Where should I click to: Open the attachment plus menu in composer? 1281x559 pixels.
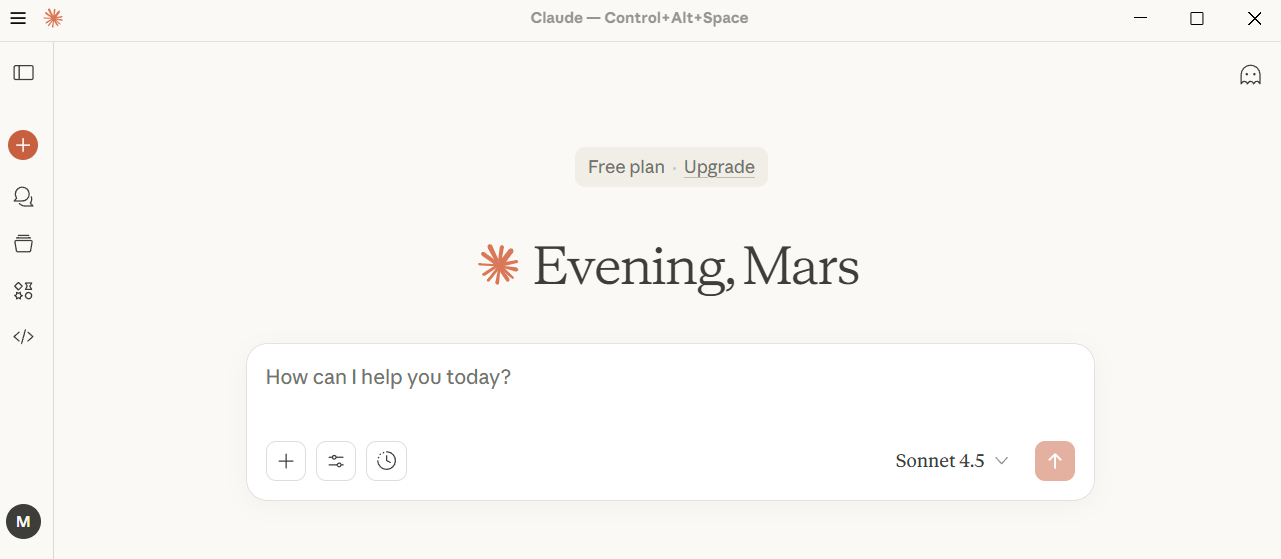point(286,461)
